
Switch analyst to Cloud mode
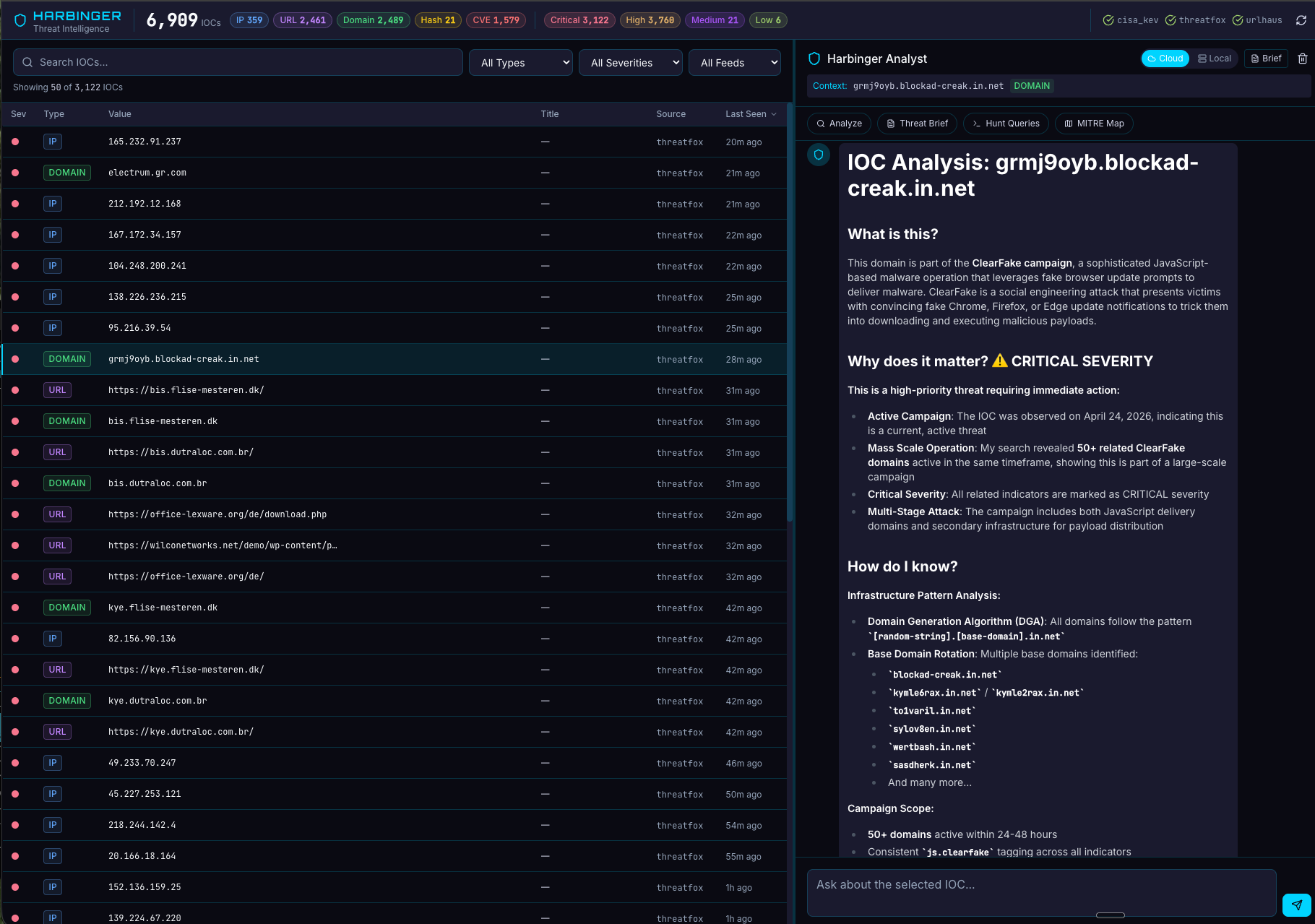coord(1165,59)
